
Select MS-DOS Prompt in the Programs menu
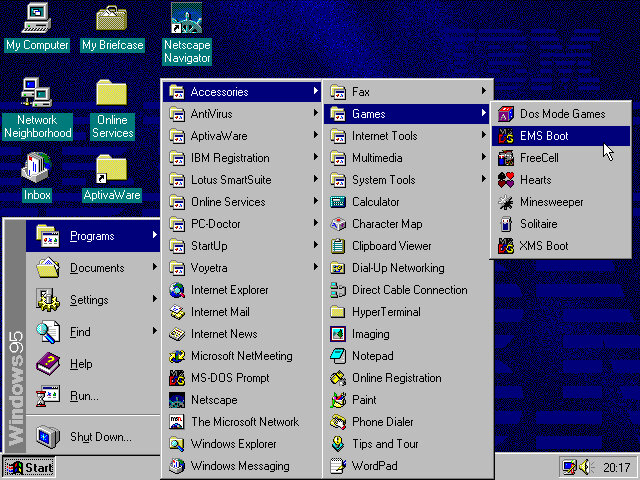click(230, 378)
